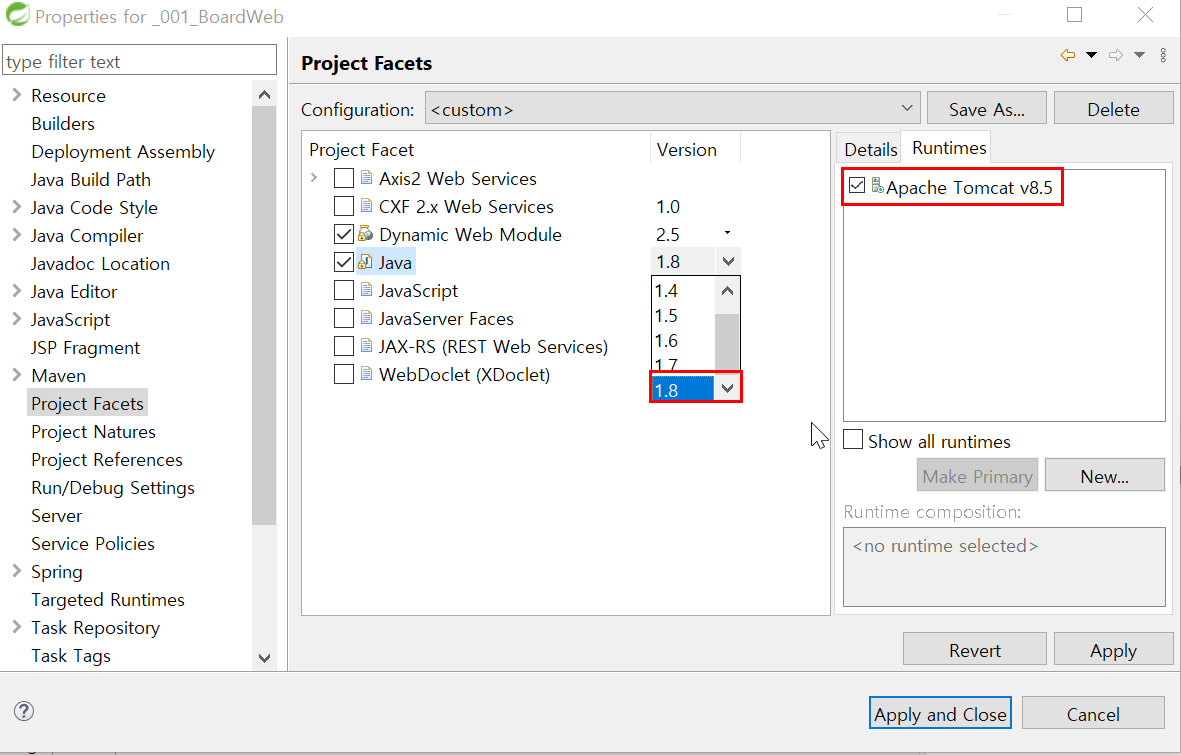The height and width of the screenshot is (755, 1181).
Task: Expand the JavaScript tree node
Action: 17,319
